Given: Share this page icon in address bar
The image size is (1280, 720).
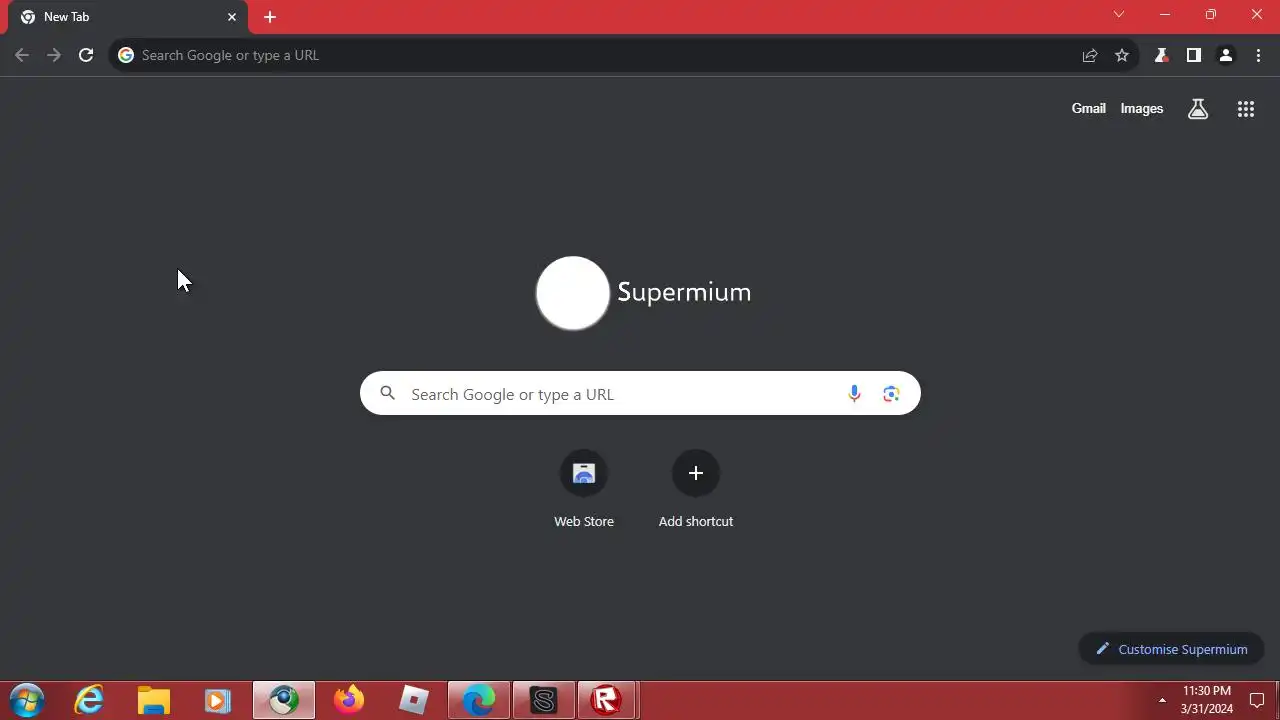Looking at the screenshot, I should pos(1090,55).
